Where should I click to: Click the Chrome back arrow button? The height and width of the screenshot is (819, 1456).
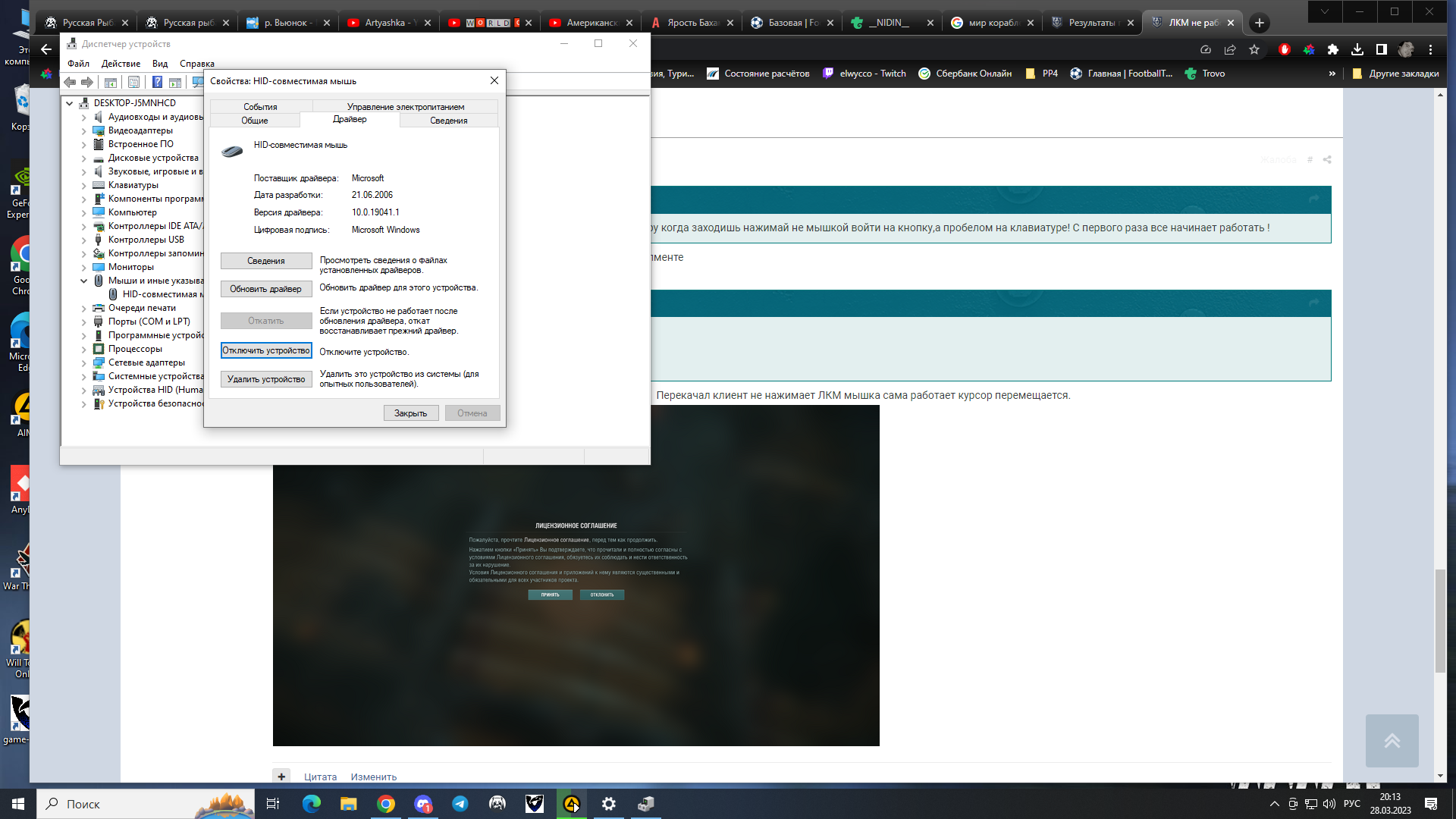[x=46, y=49]
